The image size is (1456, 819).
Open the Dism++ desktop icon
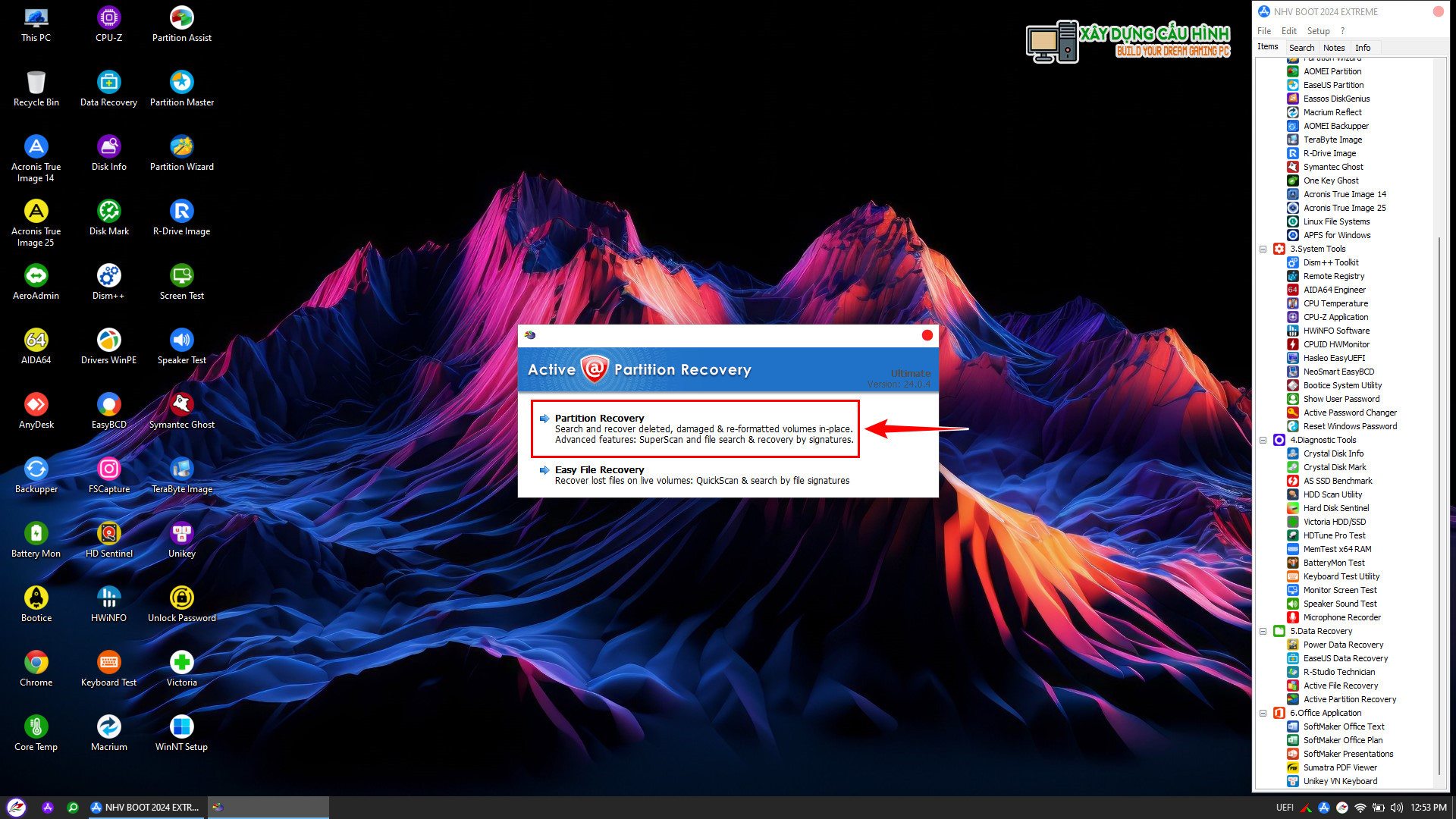pyautogui.click(x=108, y=281)
